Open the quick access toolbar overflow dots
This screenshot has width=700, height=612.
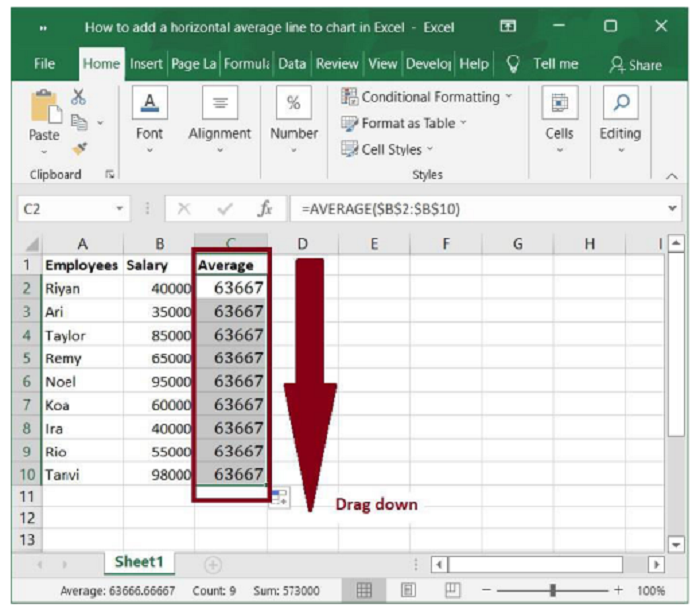click(43, 28)
